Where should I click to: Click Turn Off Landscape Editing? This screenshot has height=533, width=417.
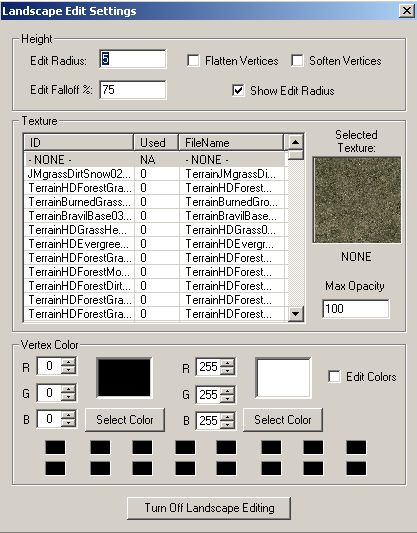pyautogui.click(x=209, y=508)
